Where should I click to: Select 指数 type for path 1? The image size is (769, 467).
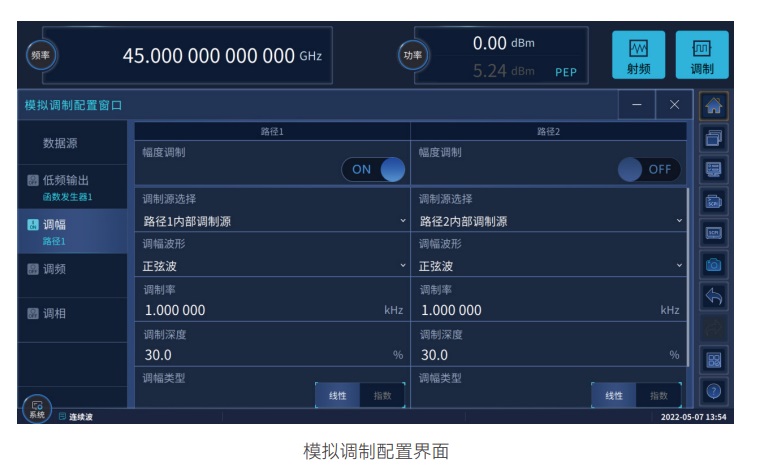tap(383, 396)
